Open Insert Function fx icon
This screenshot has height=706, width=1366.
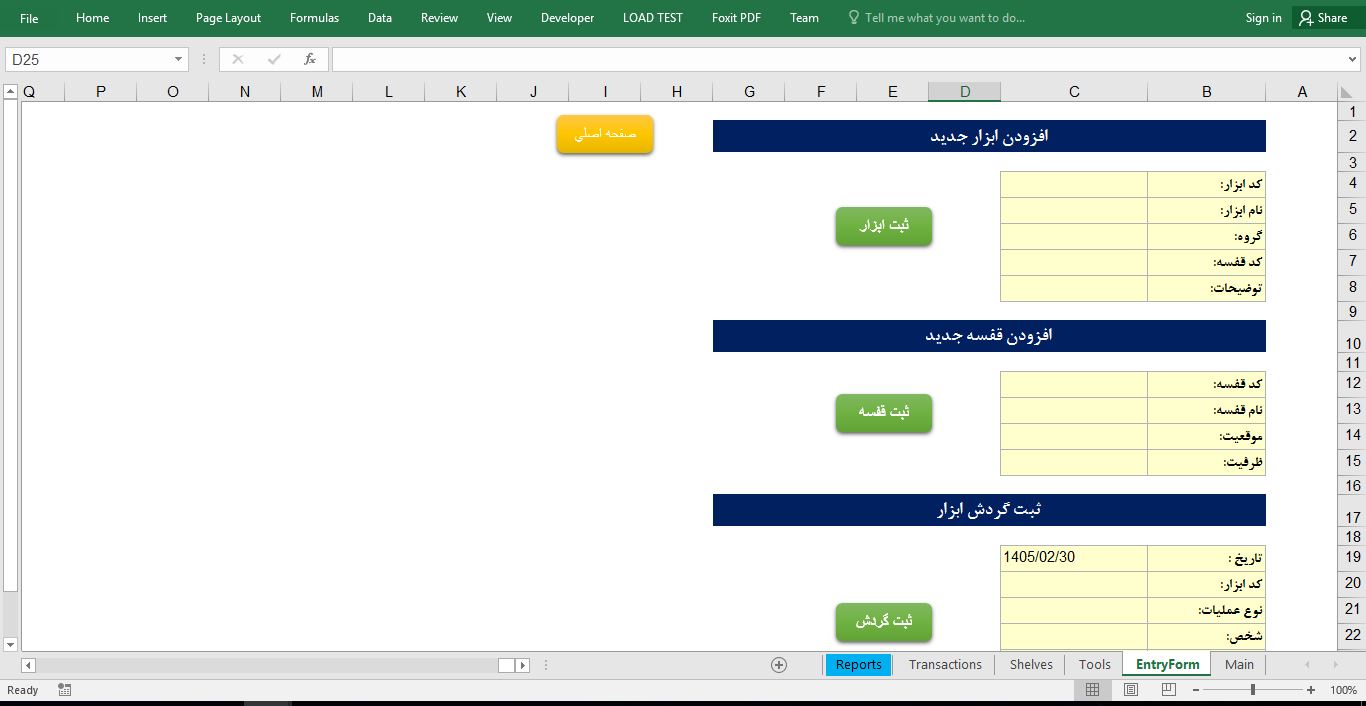[x=310, y=59]
